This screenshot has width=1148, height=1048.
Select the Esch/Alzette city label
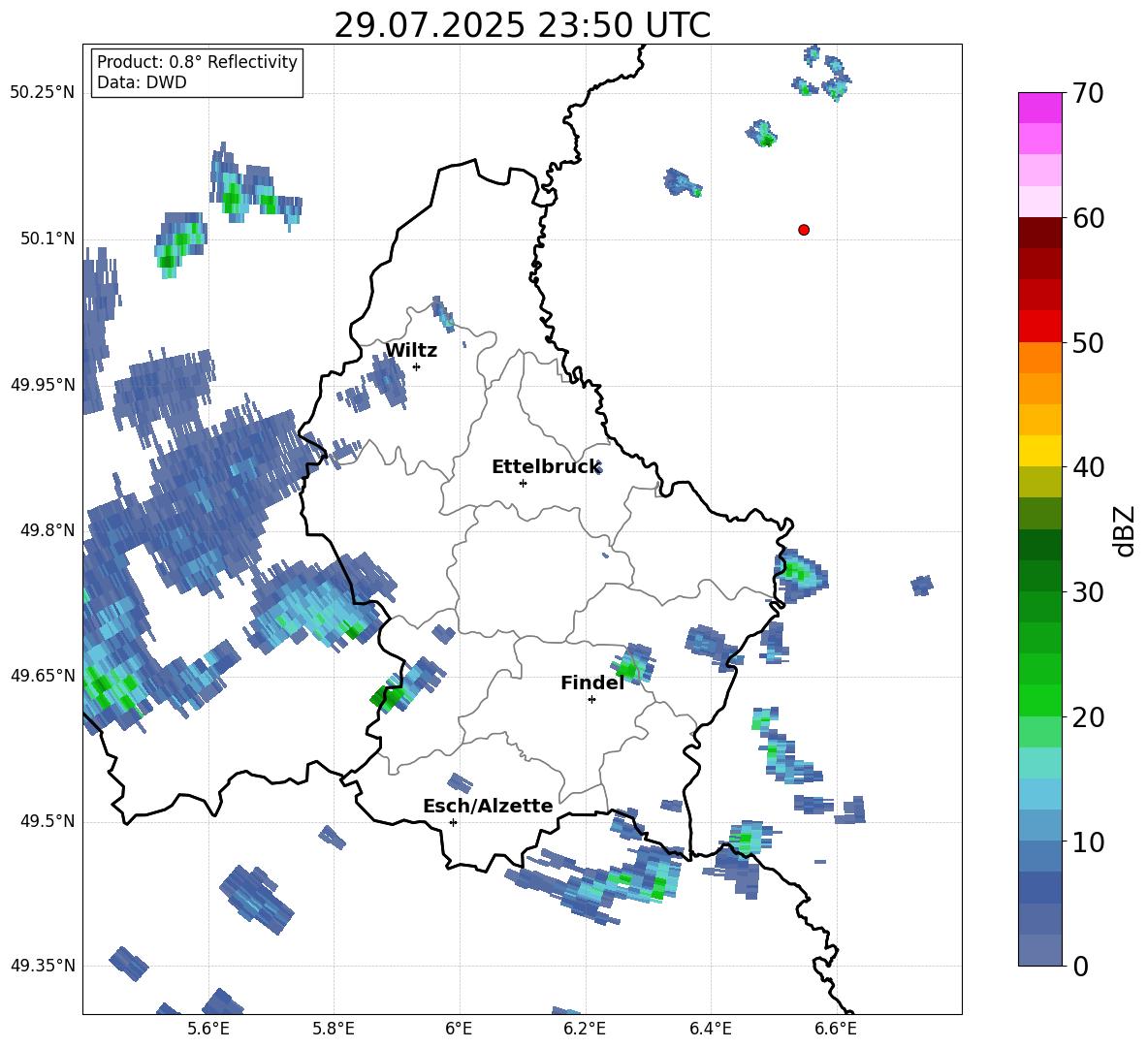click(x=488, y=807)
